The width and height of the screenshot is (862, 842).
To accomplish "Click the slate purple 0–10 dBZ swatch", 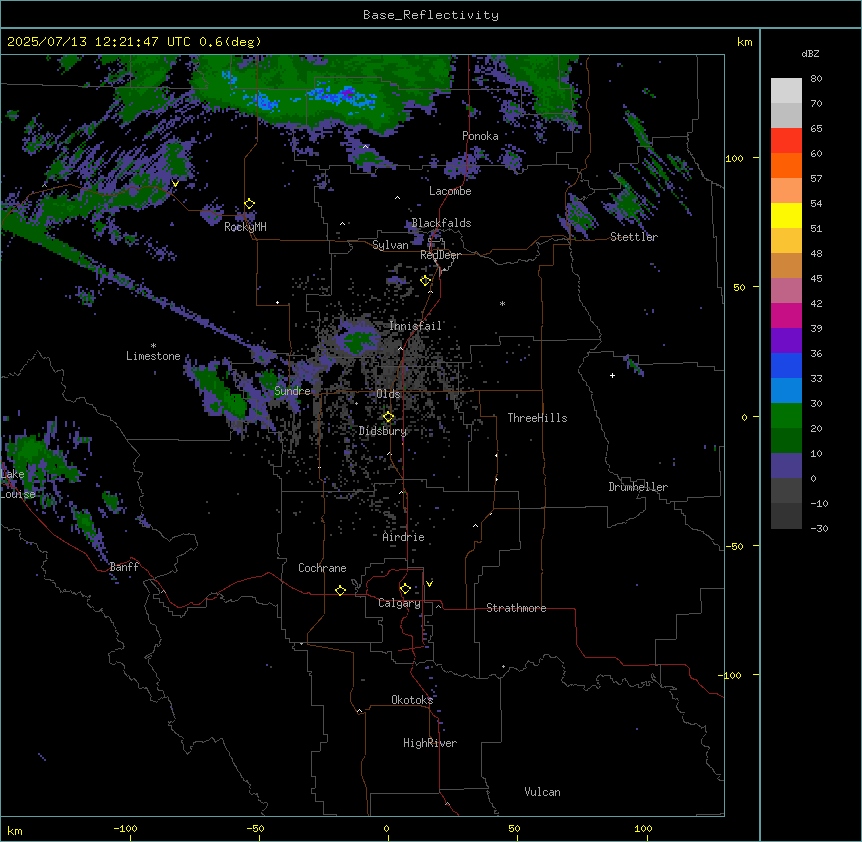I will 786,466.
